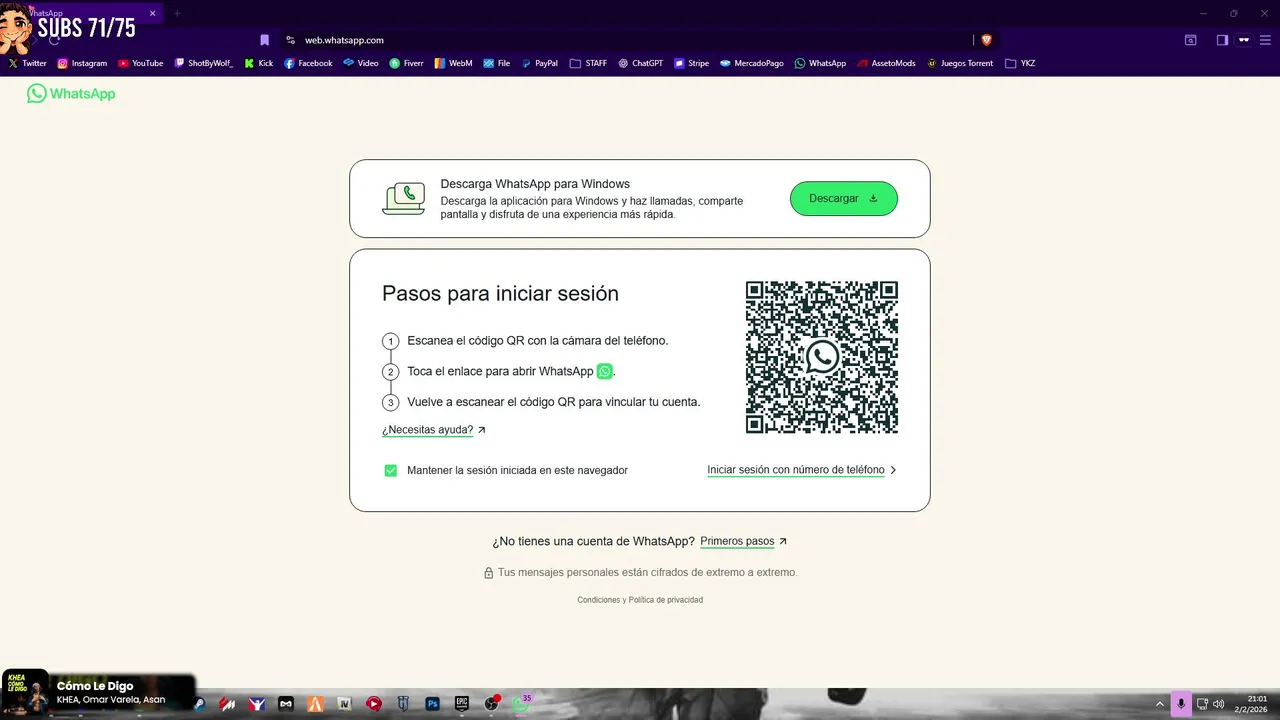The width and height of the screenshot is (1280, 720).
Task: Open network status icon in system tray
Action: click(1203, 704)
